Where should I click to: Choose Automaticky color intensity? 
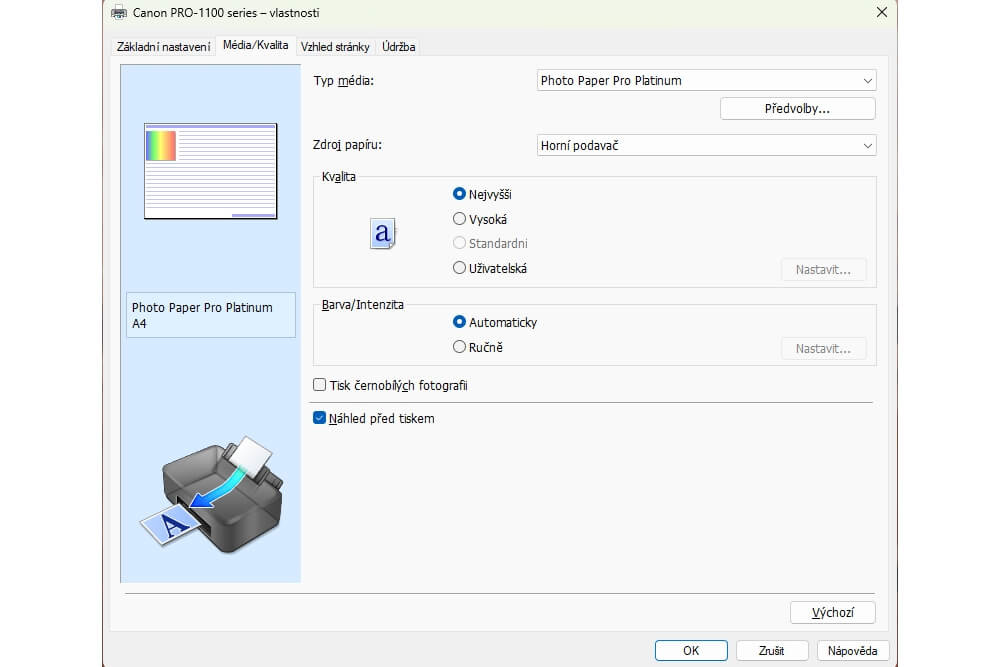460,322
